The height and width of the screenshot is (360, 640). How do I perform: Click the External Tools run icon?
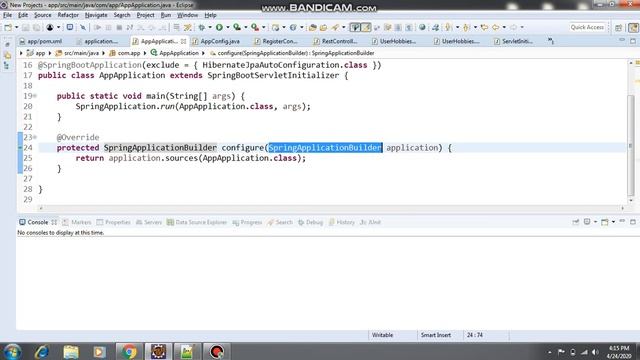coord(255,27)
